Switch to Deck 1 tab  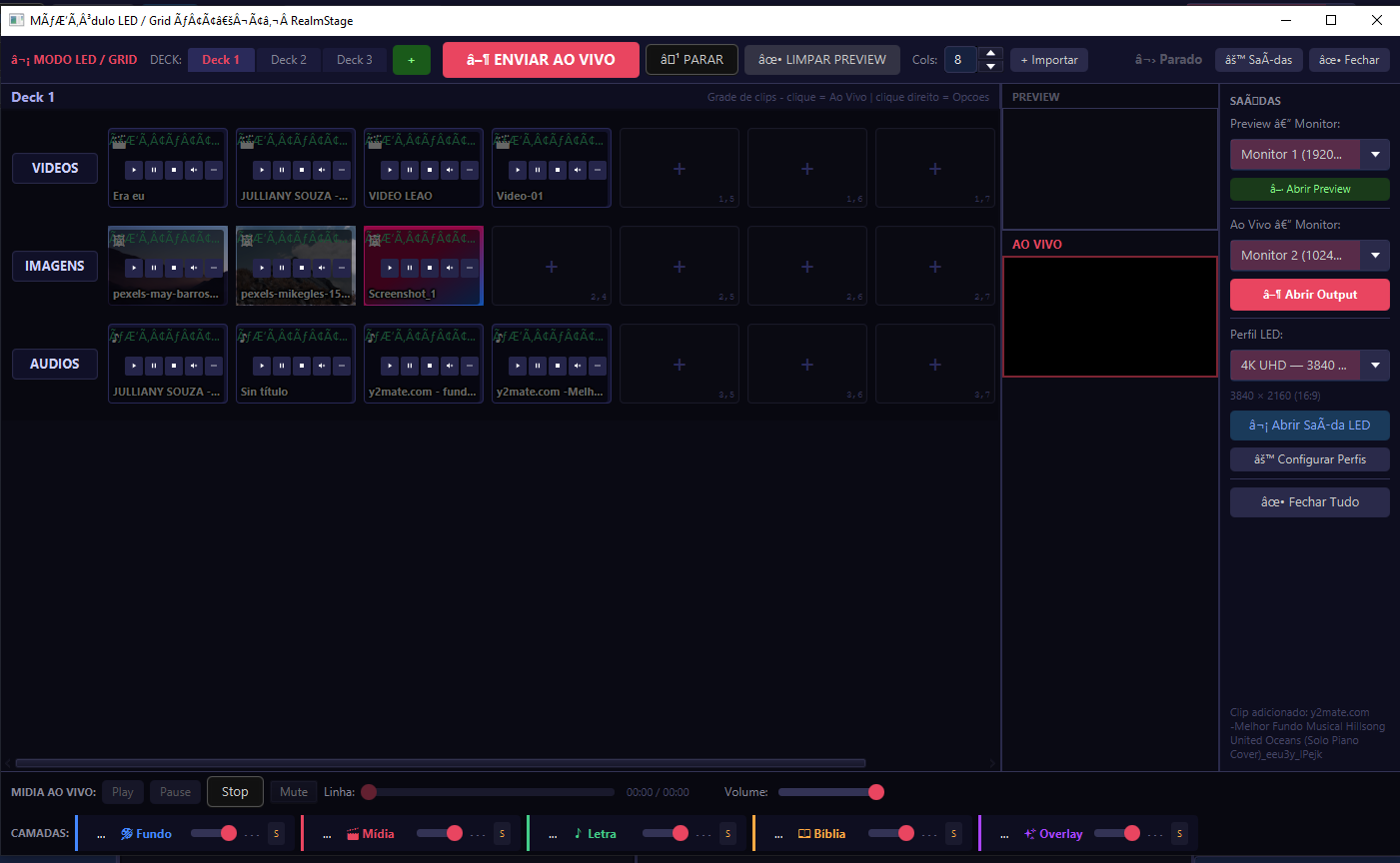tap(221, 60)
